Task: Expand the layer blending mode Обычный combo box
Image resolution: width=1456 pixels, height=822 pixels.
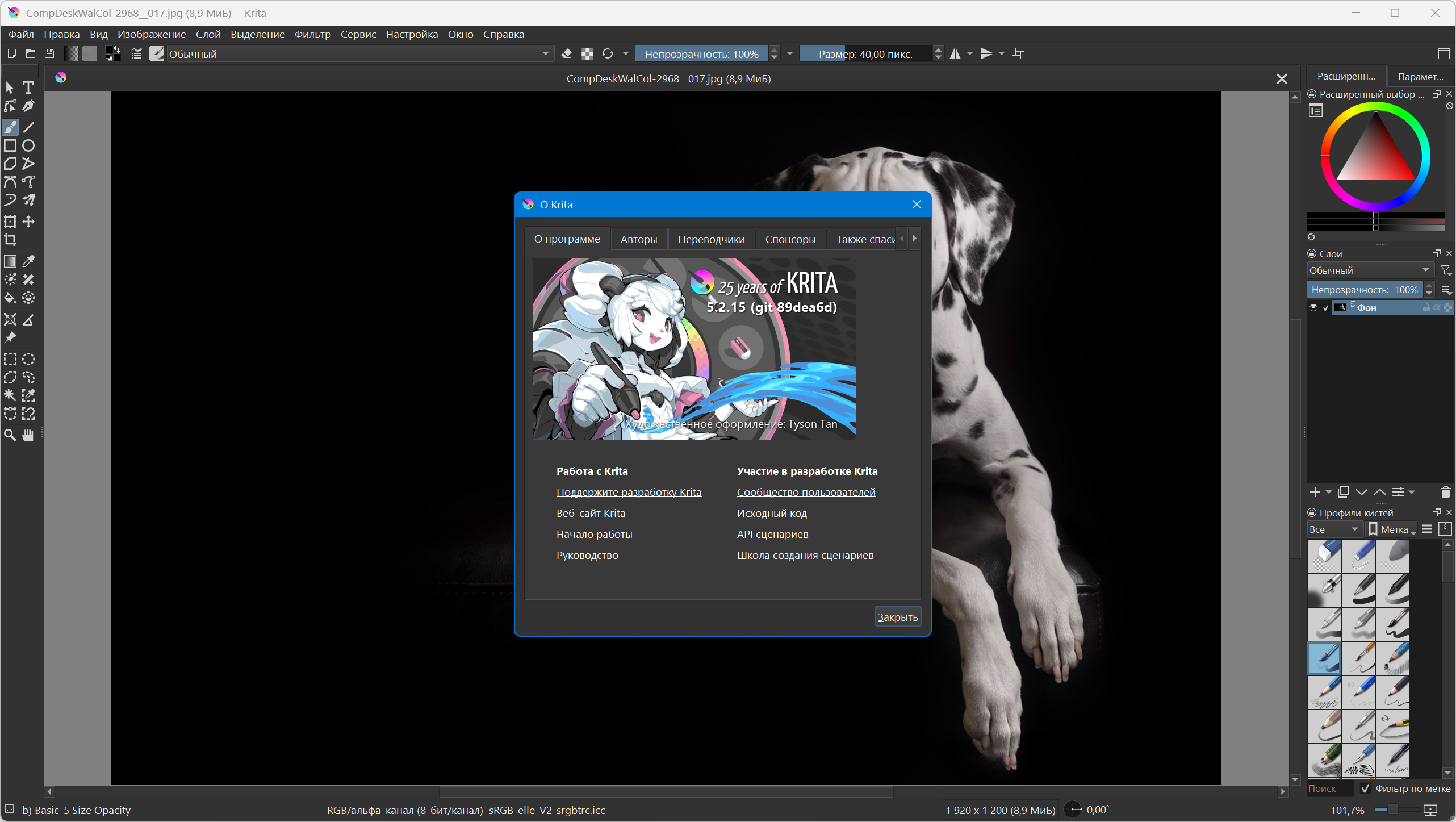Action: [x=1369, y=270]
